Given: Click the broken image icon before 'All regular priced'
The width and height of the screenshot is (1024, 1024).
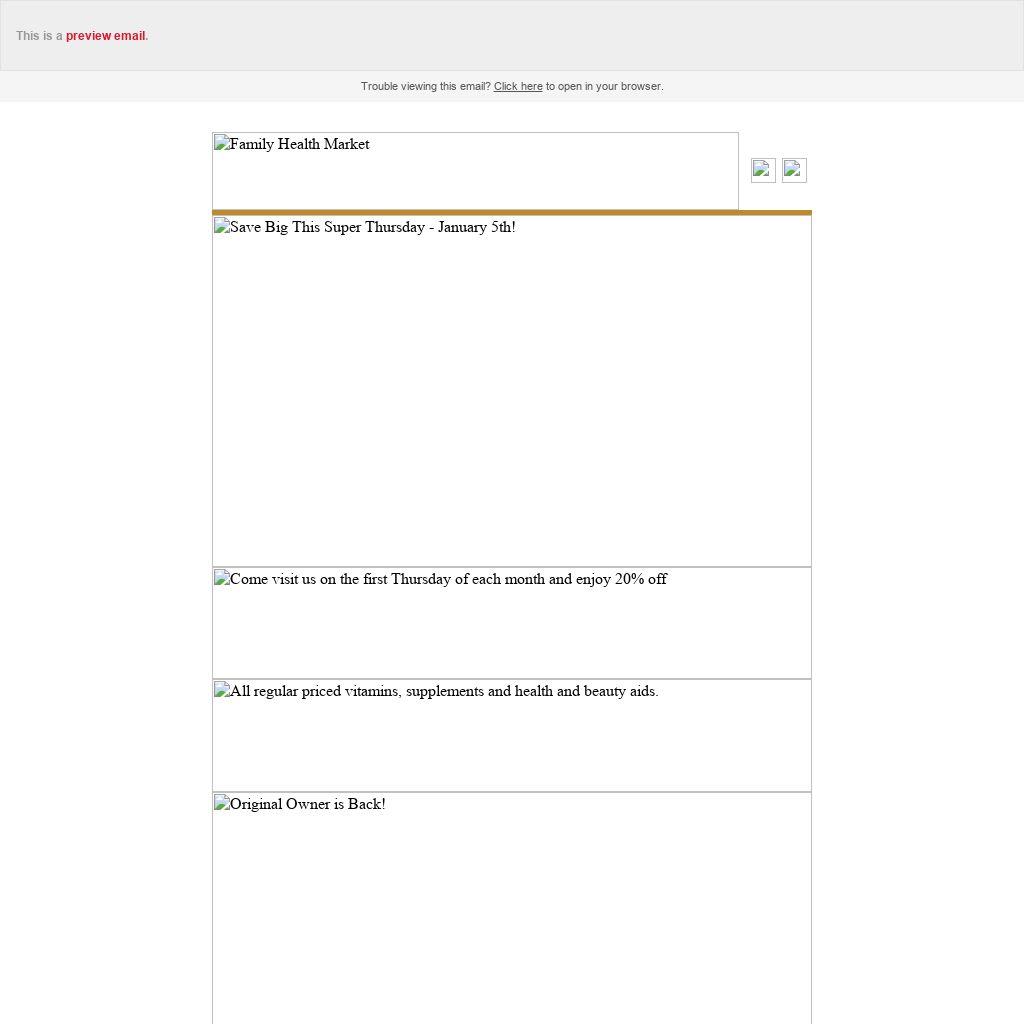Looking at the screenshot, I should pyautogui.click(x=222, y=691).
